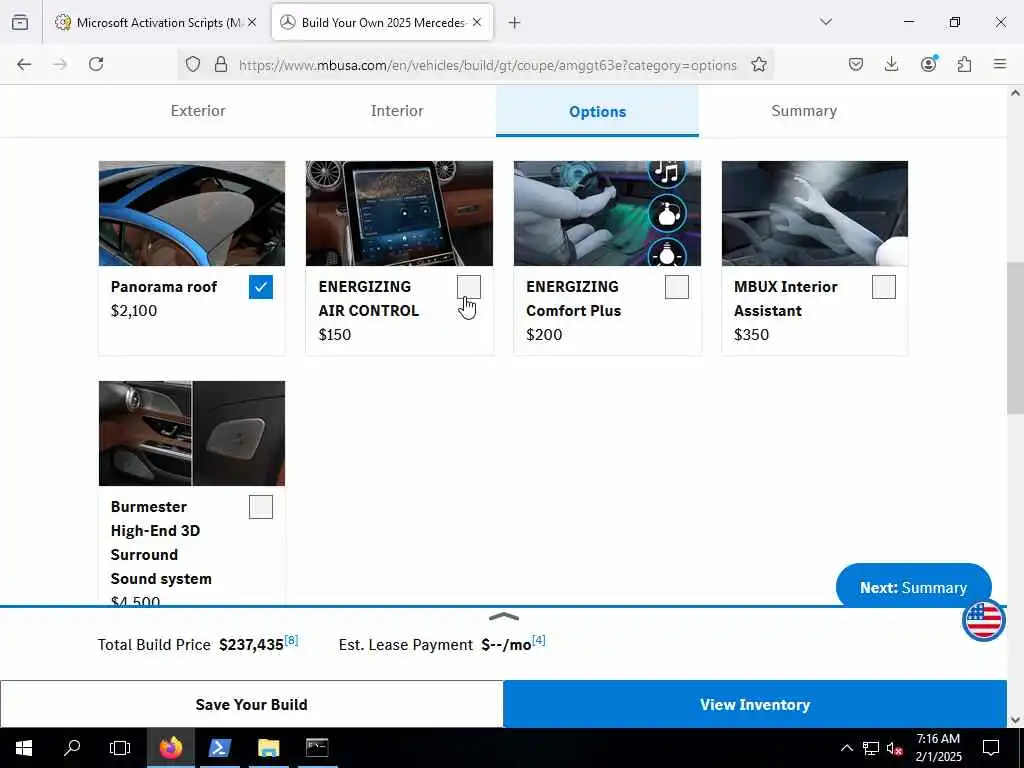Click Next: Summary button
The image size is (1024, 768).
pyautogui.click(x=914, y=587)
